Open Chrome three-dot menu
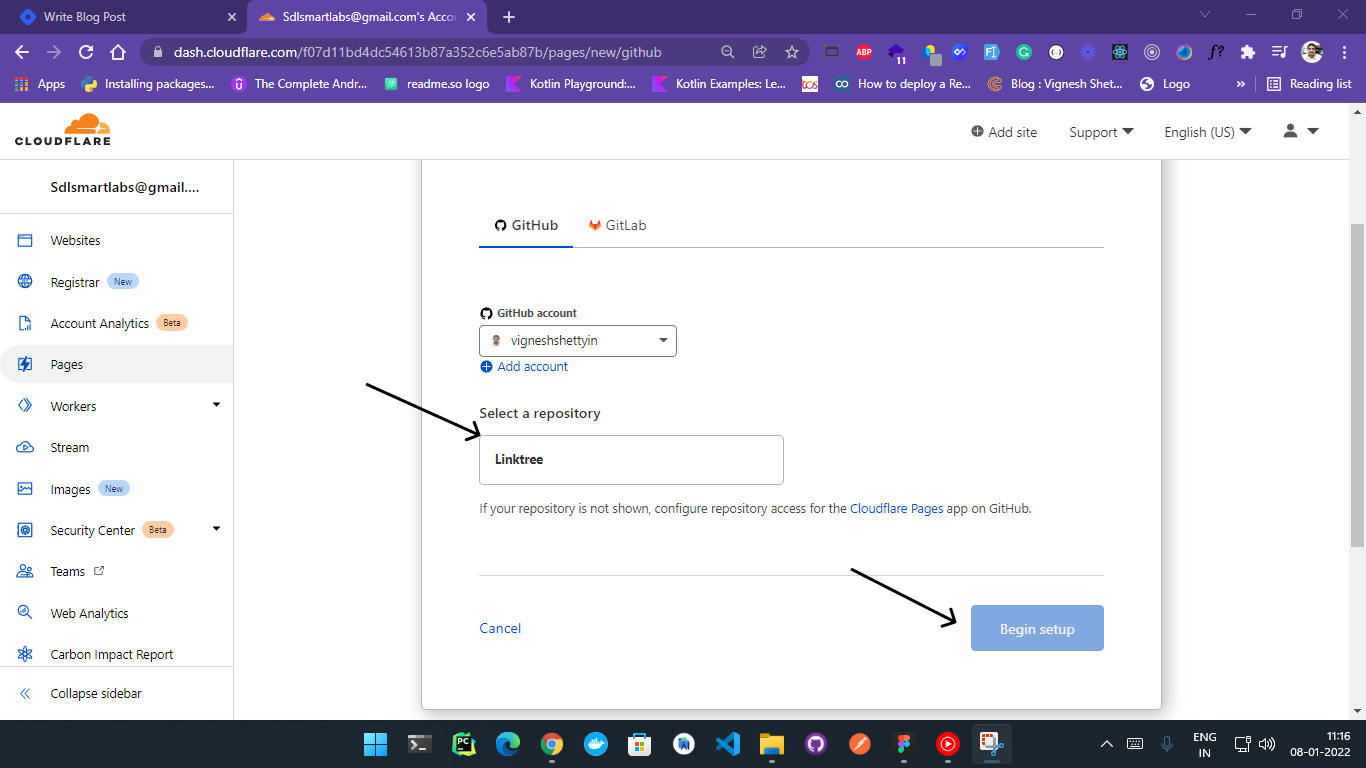Viewport: 1366px width, 768px height. 1343,52
